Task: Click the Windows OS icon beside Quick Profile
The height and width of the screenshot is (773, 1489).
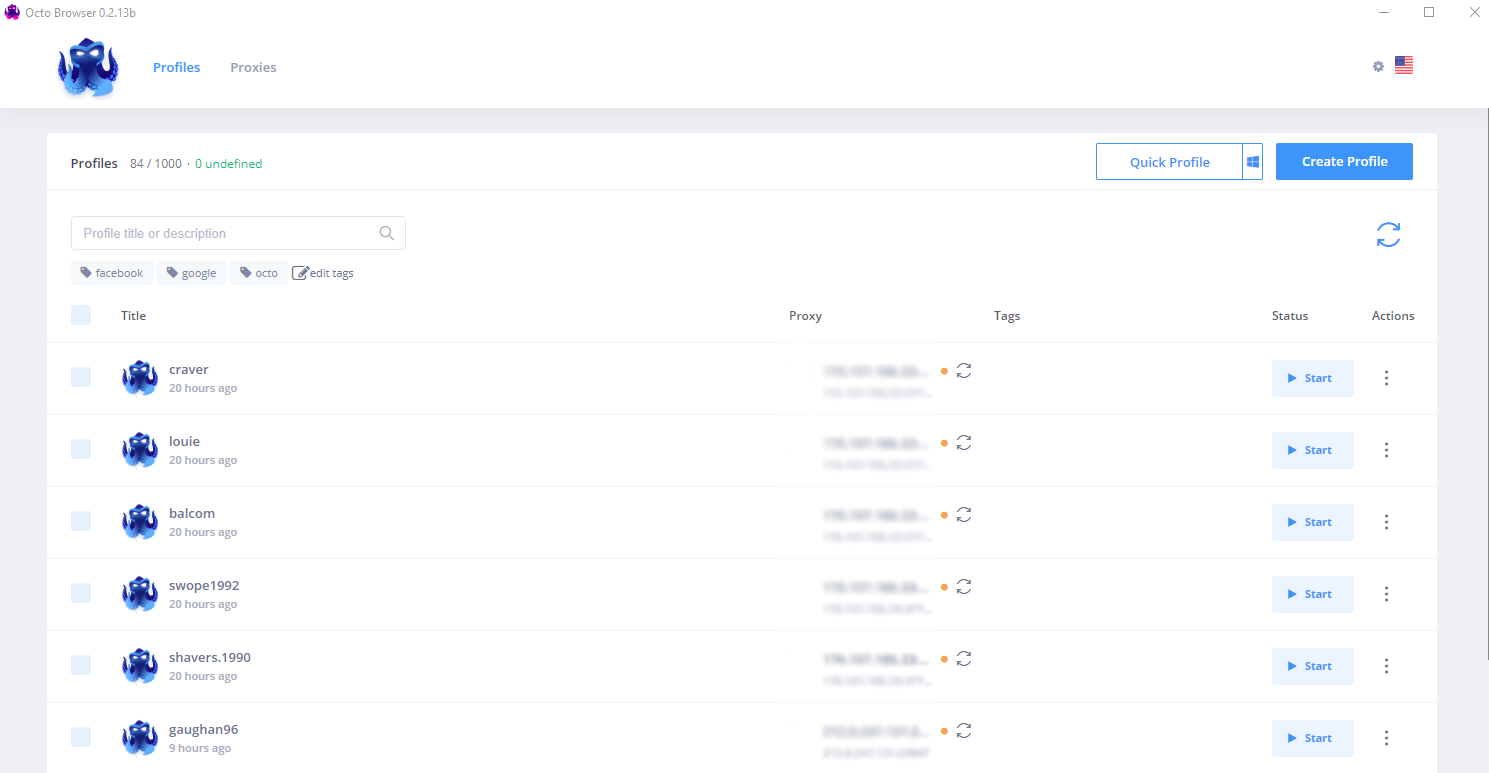Action: 1253,162
